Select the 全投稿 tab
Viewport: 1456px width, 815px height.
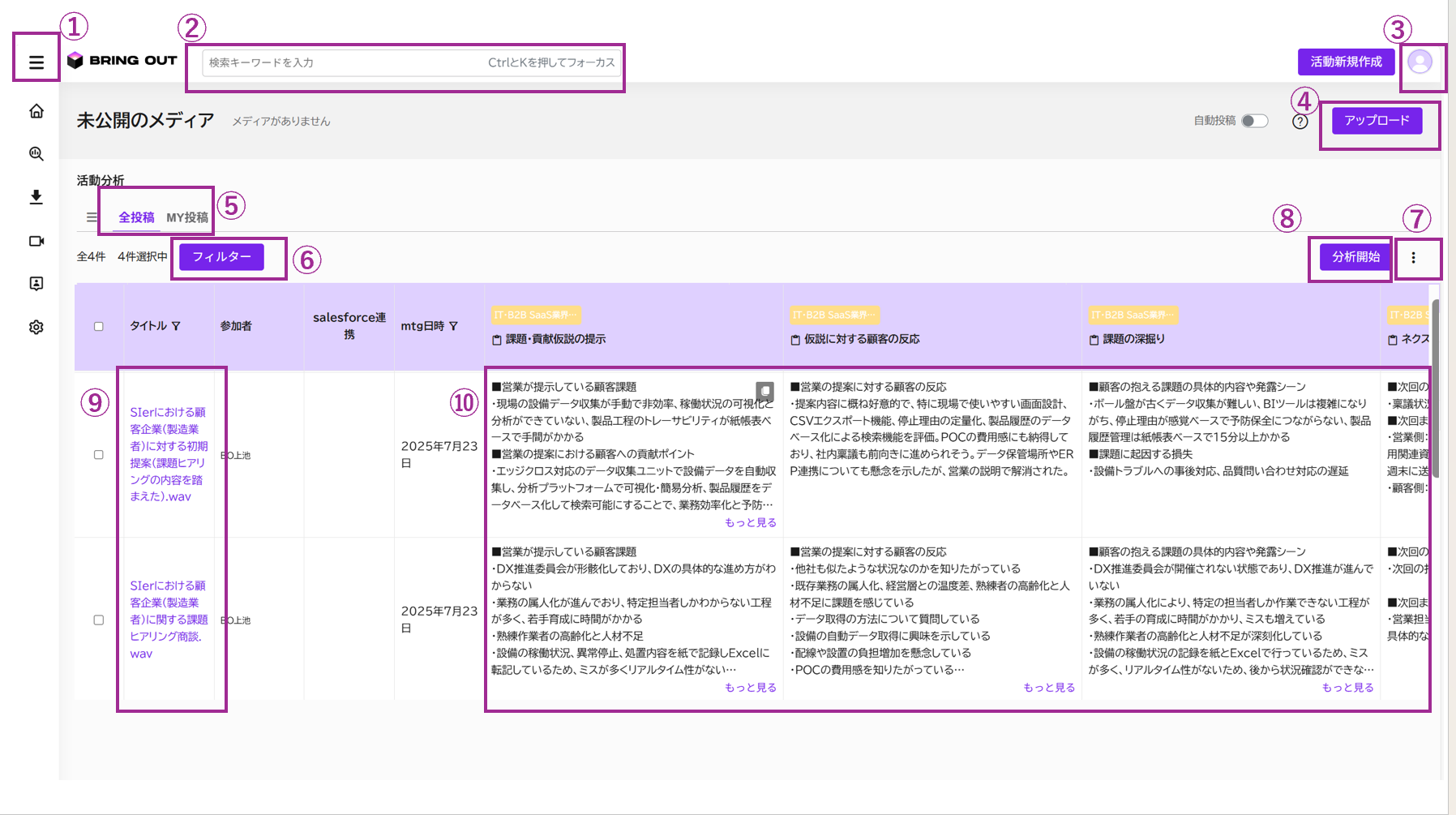pos(136,217)
